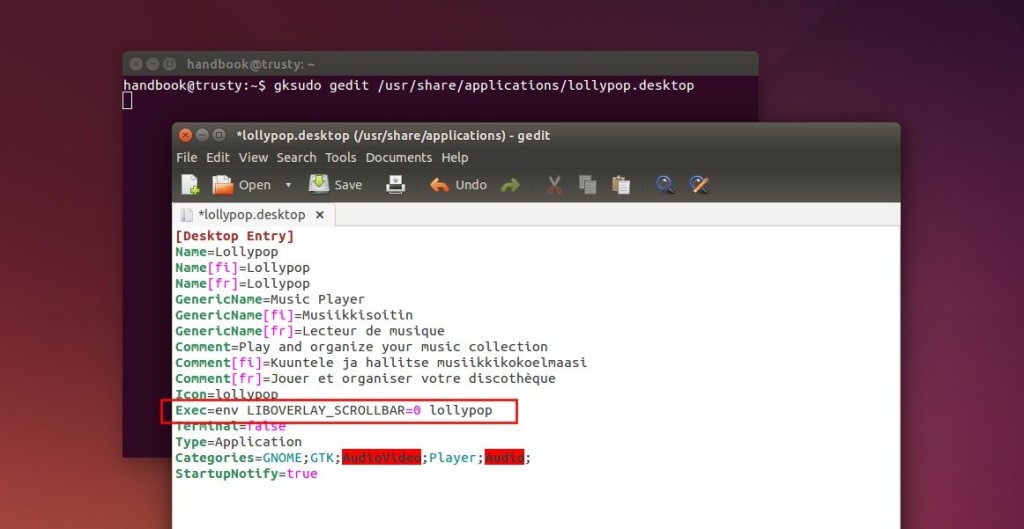Image resolution: width=1024 pixels, height=529 pixels.
Task: Click the Icon=lollypop line
Action: pos(227,394)
